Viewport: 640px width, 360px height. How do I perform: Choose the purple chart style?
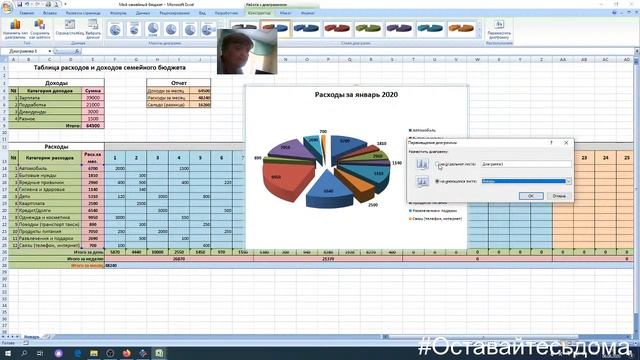(x=399, y=29)
